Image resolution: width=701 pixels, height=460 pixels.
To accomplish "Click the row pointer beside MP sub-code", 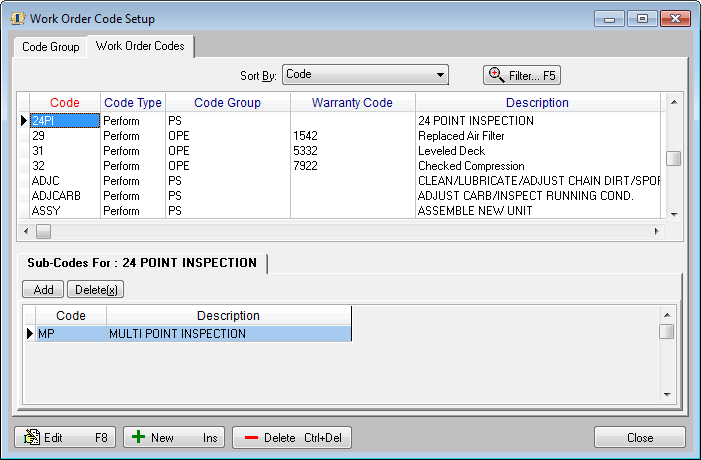I will click(x=30, y=333).
